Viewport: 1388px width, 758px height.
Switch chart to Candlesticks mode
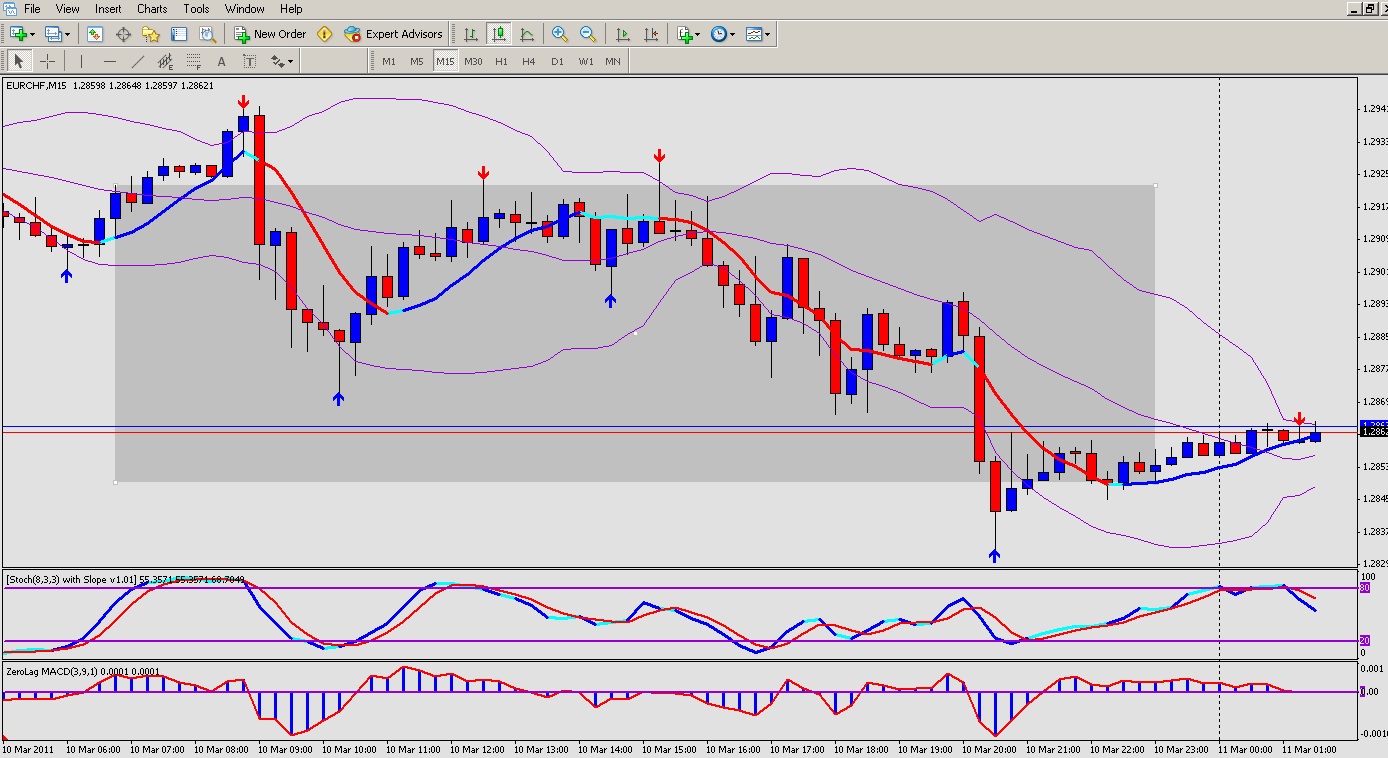point(499,34)
